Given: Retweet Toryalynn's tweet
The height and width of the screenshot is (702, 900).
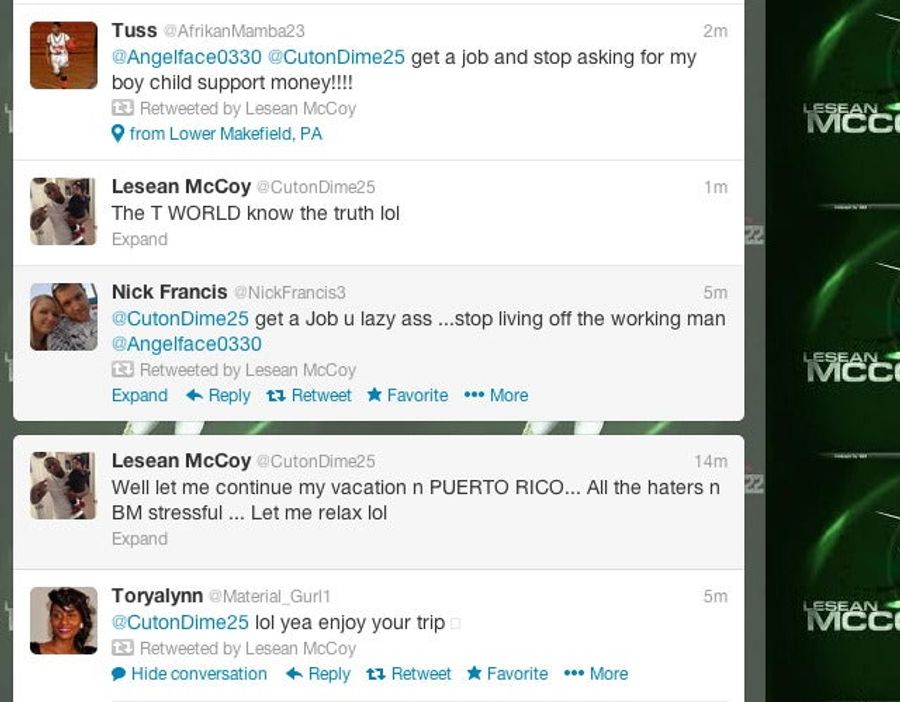Looking at the screenshot, I should tap(409, 673).
